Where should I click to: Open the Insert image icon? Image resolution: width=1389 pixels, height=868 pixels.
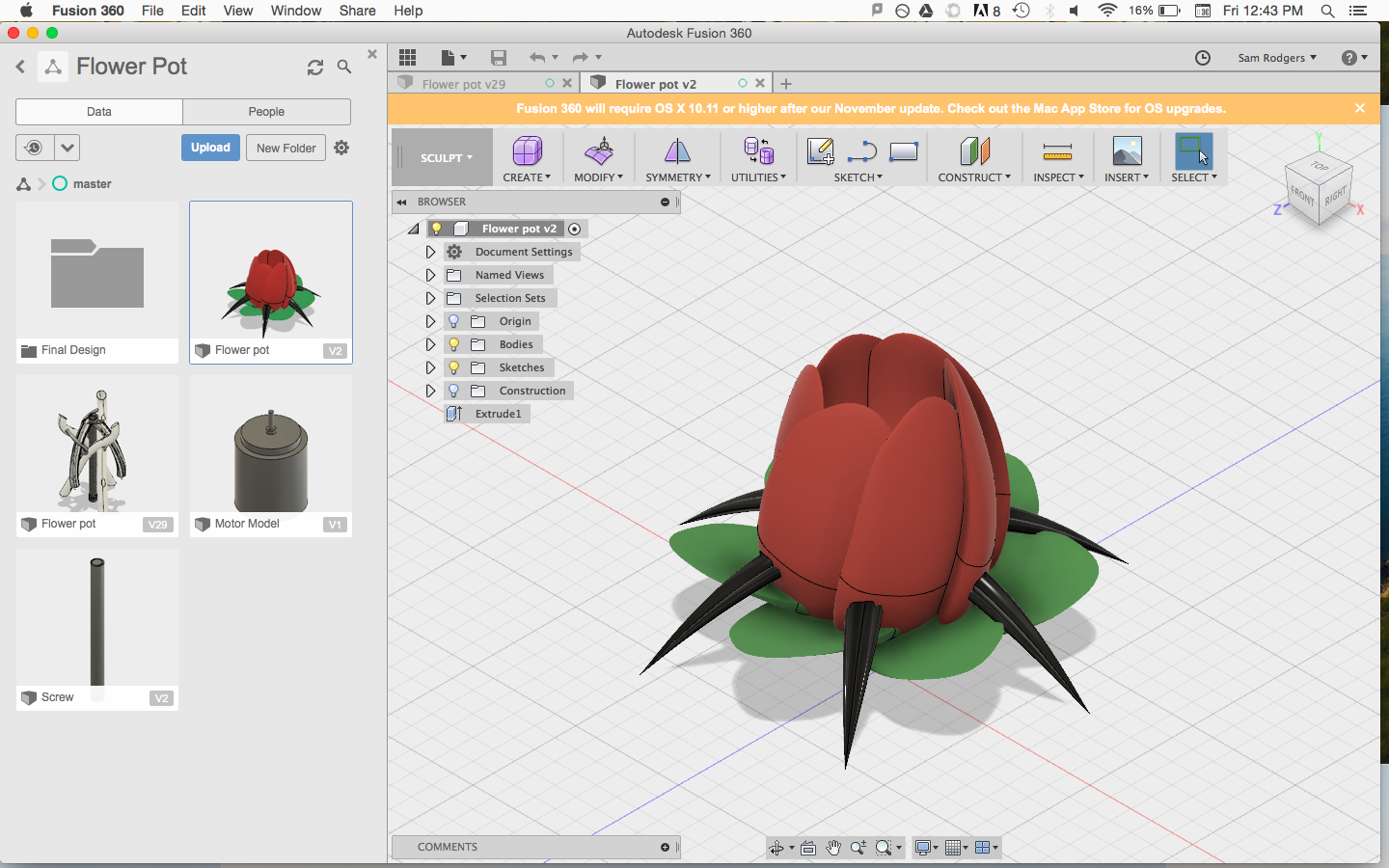tap(1127, 151)
